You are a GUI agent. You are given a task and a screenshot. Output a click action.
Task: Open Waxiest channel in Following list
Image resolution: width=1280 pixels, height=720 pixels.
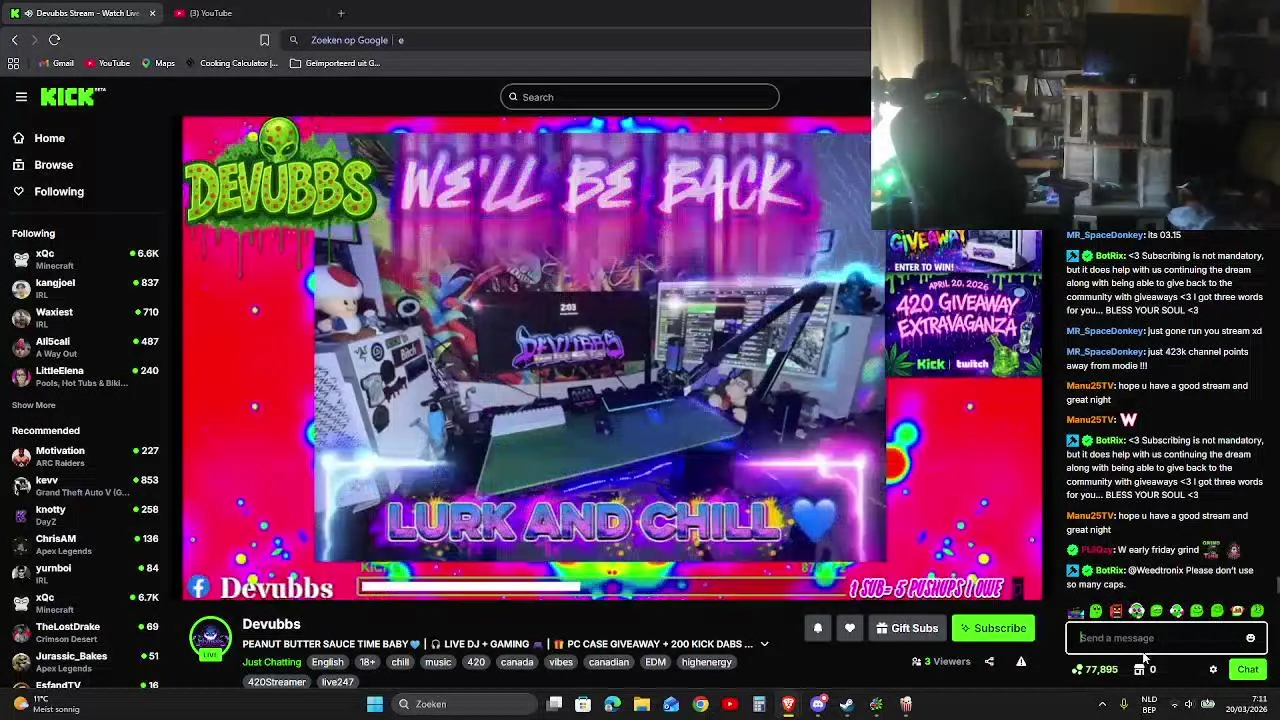85,318
